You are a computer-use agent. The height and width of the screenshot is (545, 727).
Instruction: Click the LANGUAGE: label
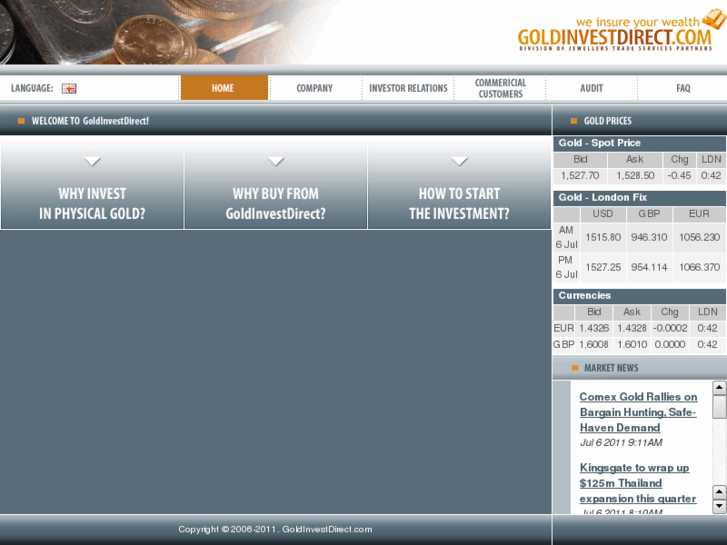[x=32, y=88]
